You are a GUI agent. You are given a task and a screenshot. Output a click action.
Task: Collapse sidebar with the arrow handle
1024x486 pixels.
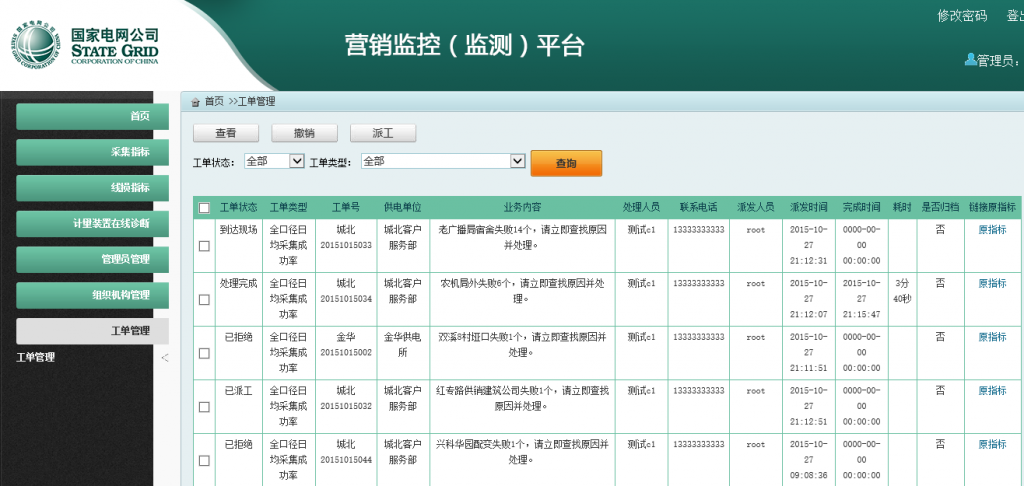pyautogui.click(x=165, y=357)
